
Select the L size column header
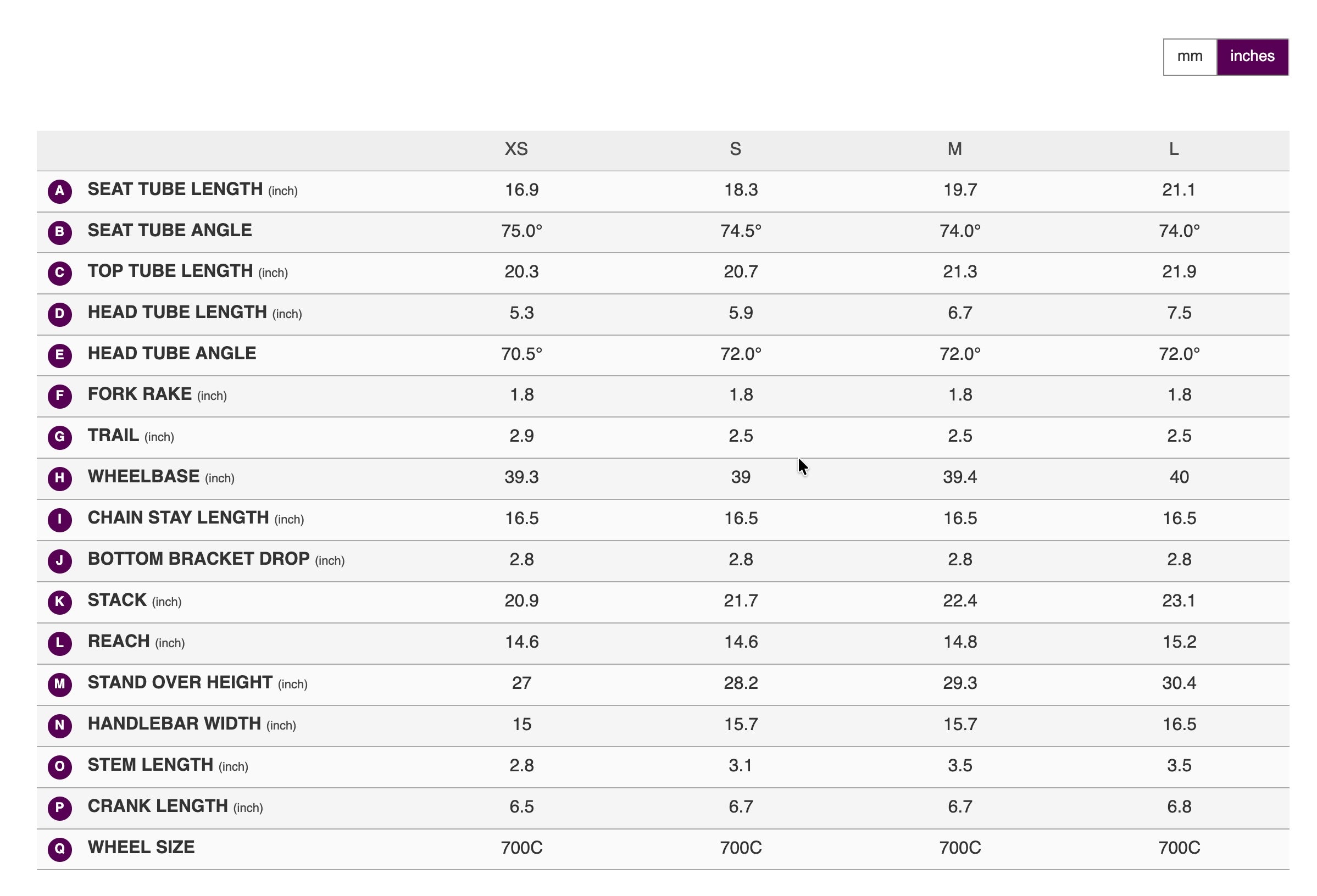pyautogui.click(x=1174, y=149)
